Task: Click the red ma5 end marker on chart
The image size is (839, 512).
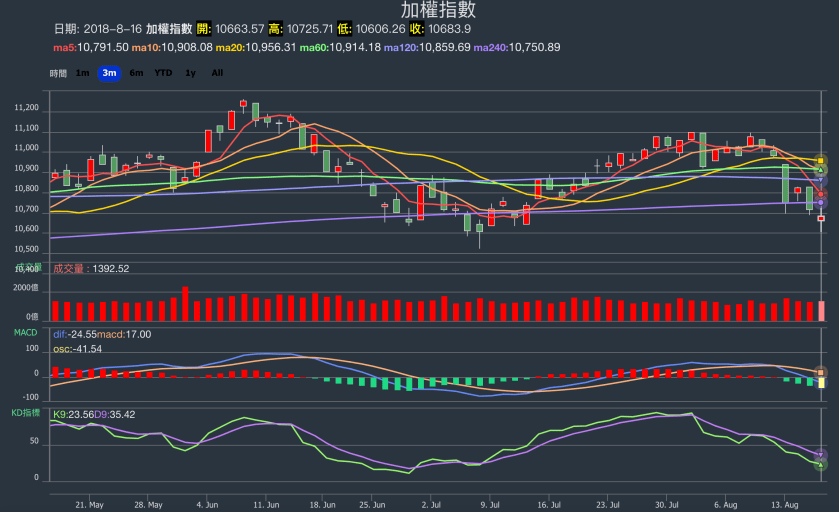Action: pos(821,193)
